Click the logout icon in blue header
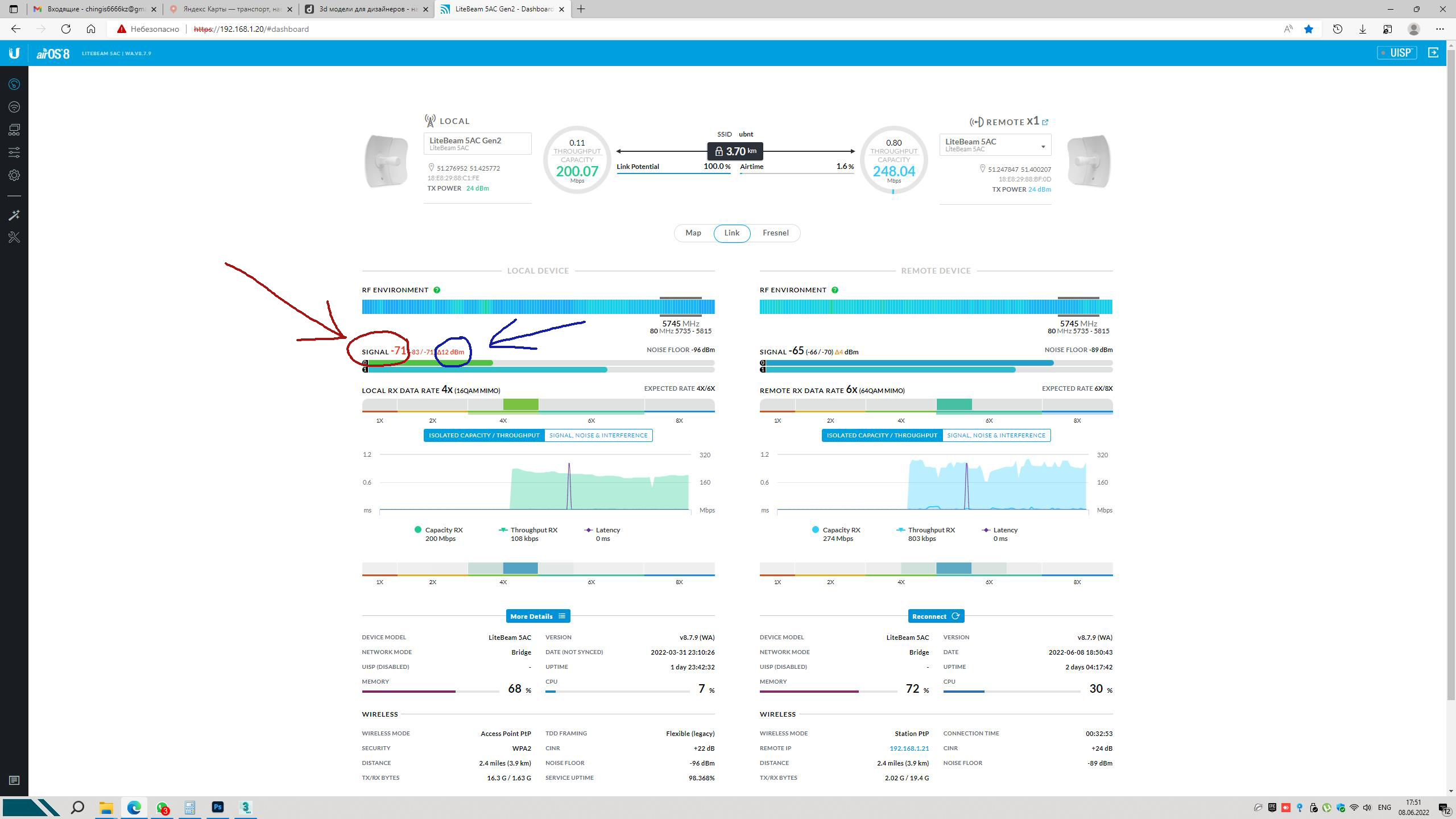Image resolution: width=1456 pixels, height=819 pixels. point(1433,52)
